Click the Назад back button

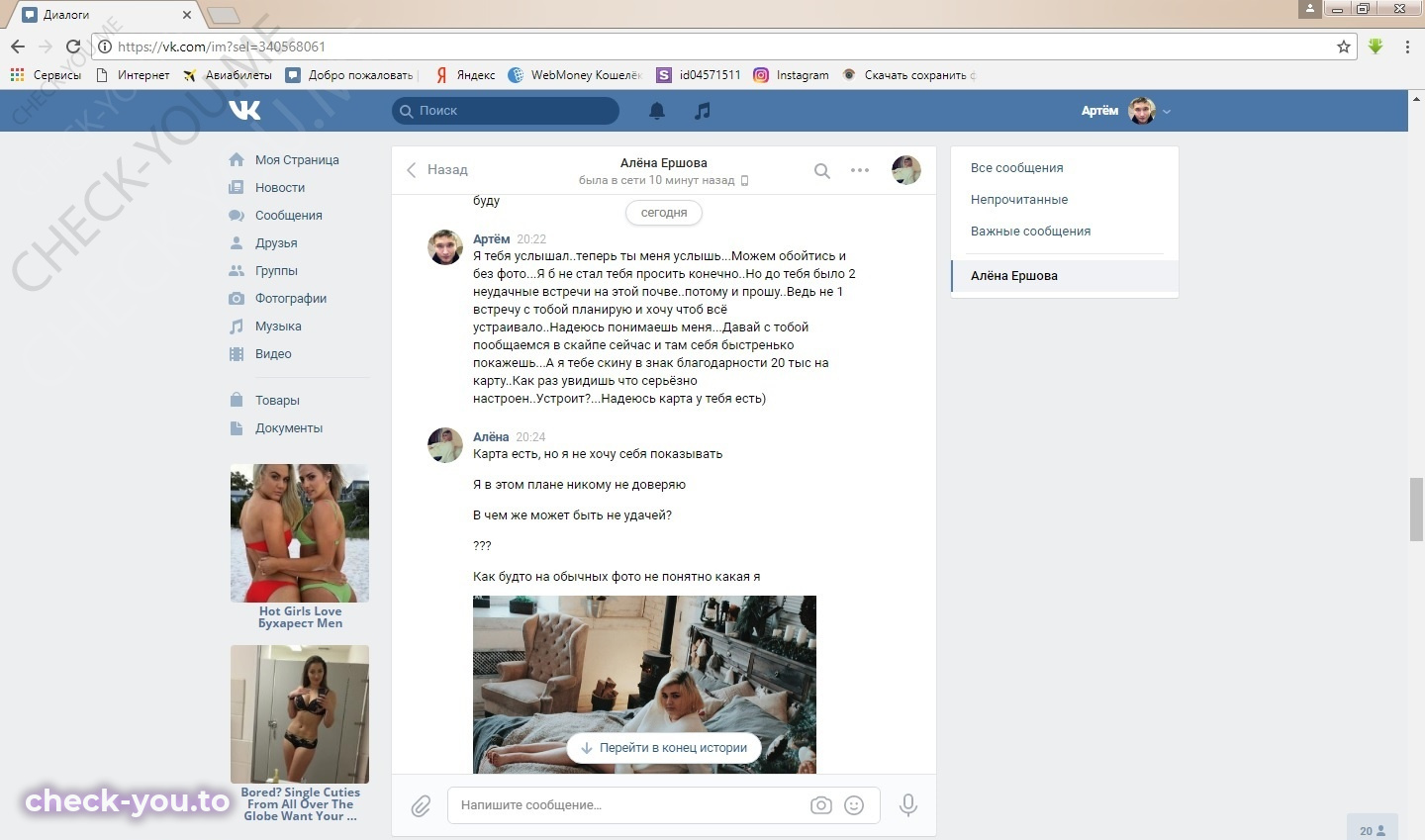(x=436, y=170)
